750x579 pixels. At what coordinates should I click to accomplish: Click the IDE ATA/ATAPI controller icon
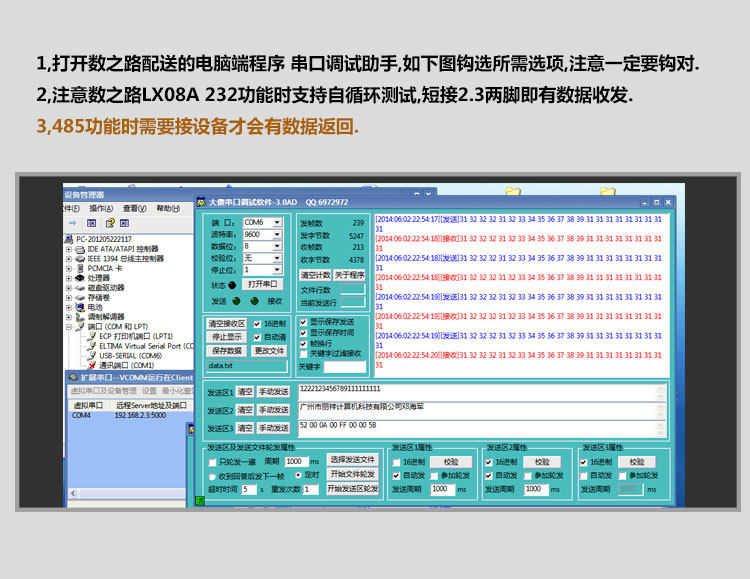tap(80, 249)
